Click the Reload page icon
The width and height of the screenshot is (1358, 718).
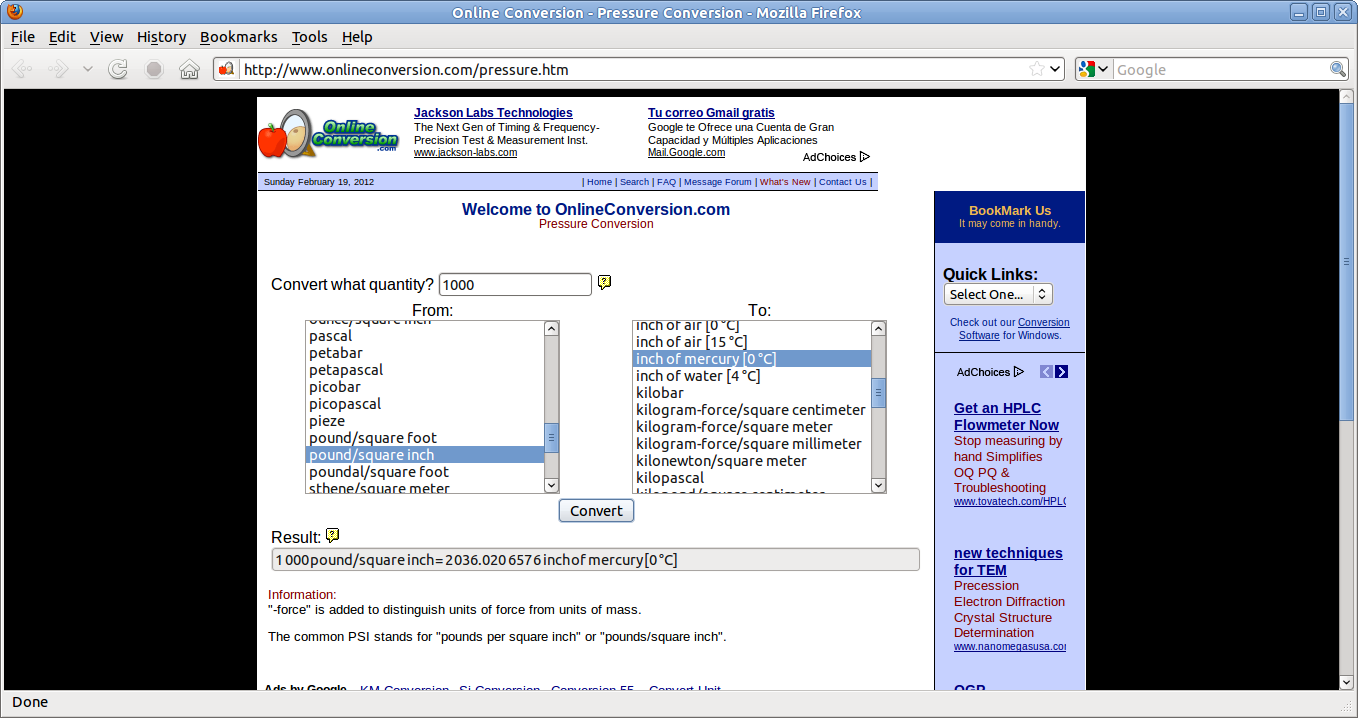118,70
